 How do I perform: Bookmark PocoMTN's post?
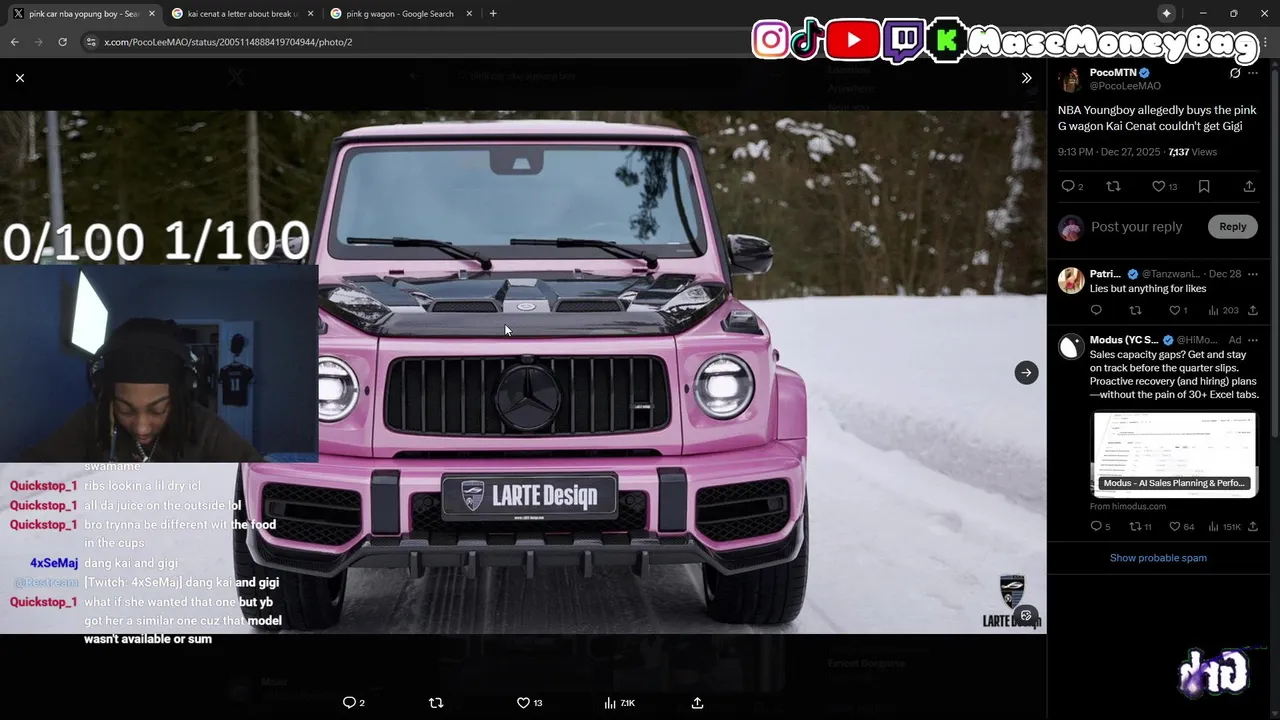click(1204, 186)
